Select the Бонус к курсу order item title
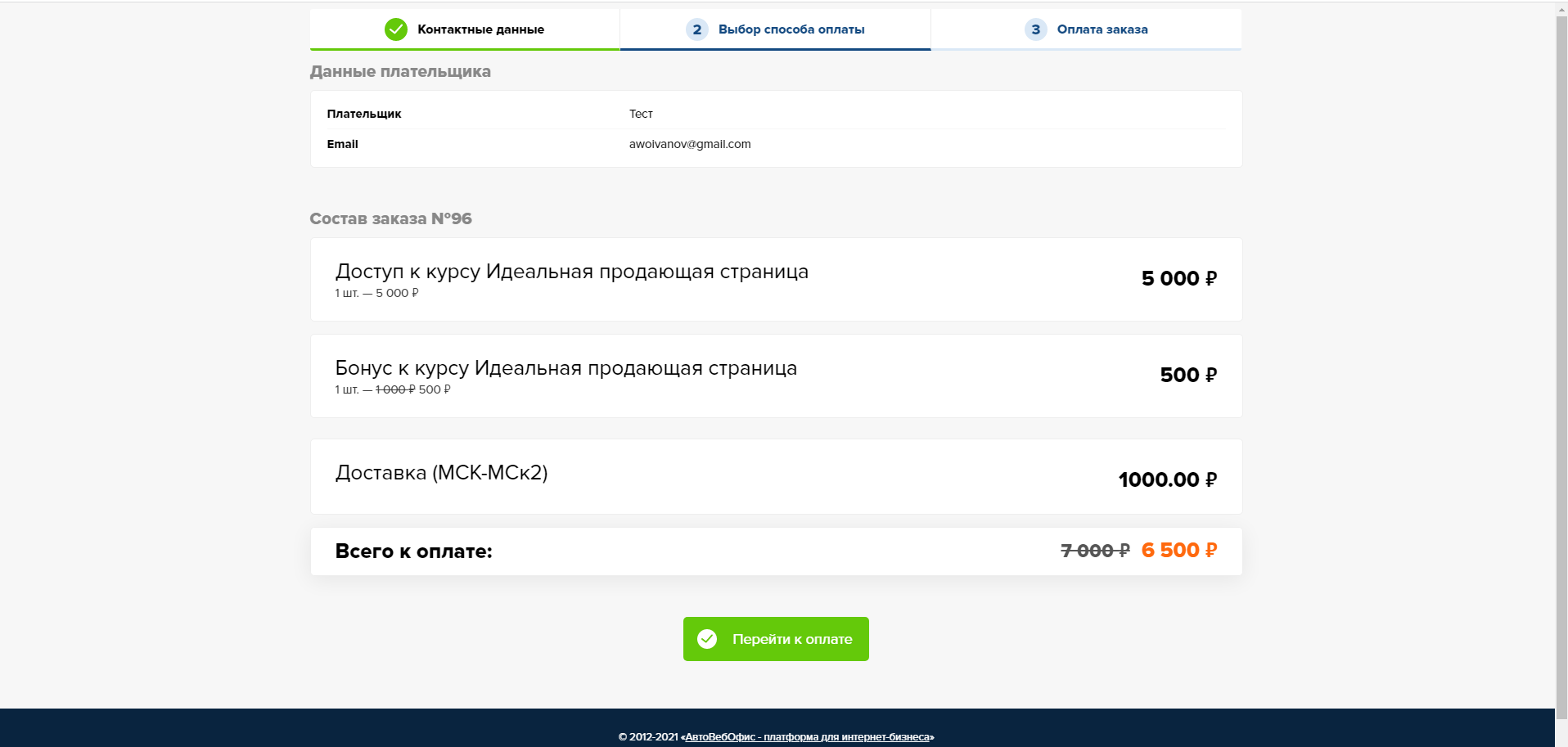1568x747 pixels. (x=565, y=368)
